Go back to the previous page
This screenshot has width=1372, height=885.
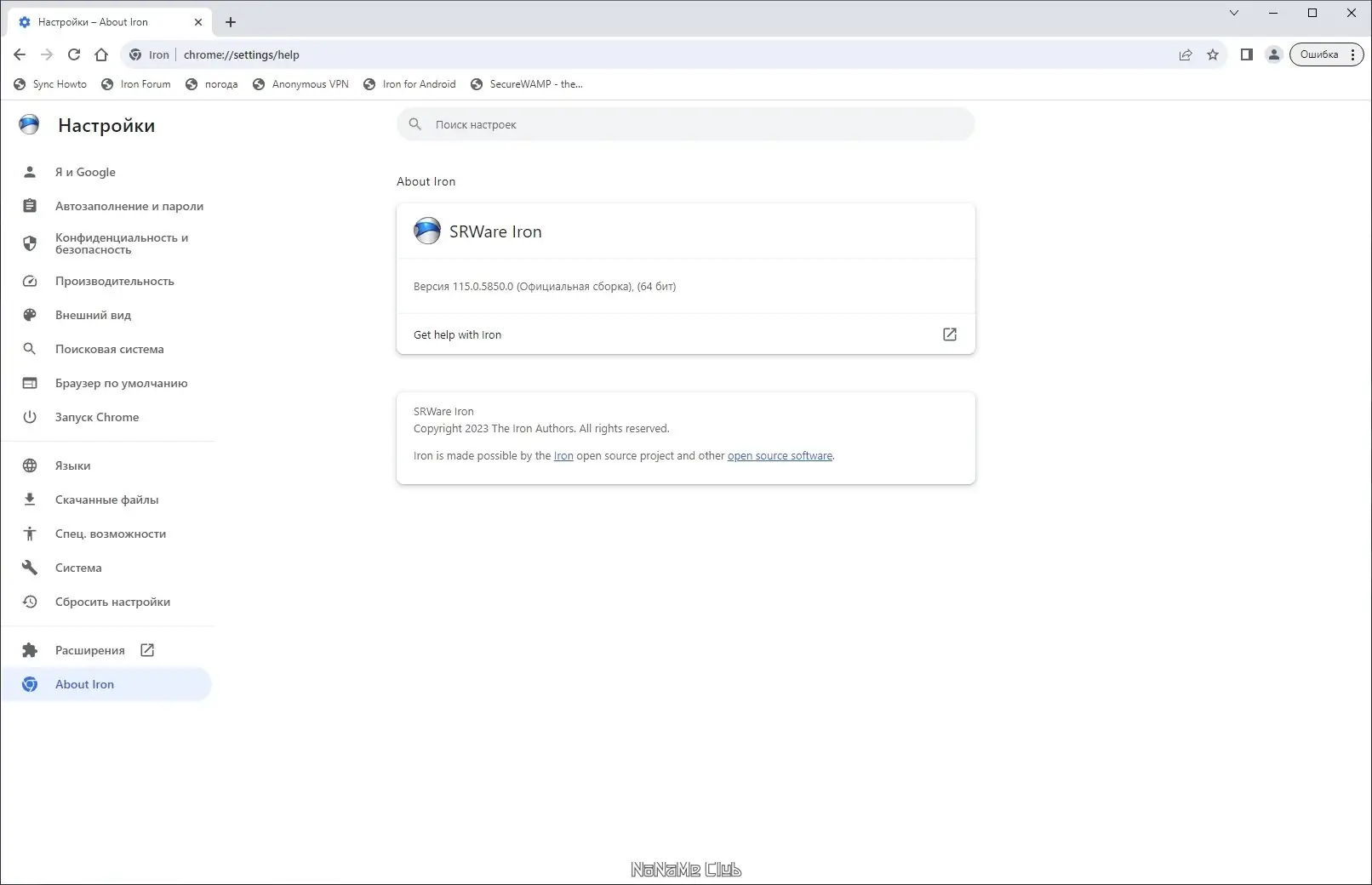[20, 54]
